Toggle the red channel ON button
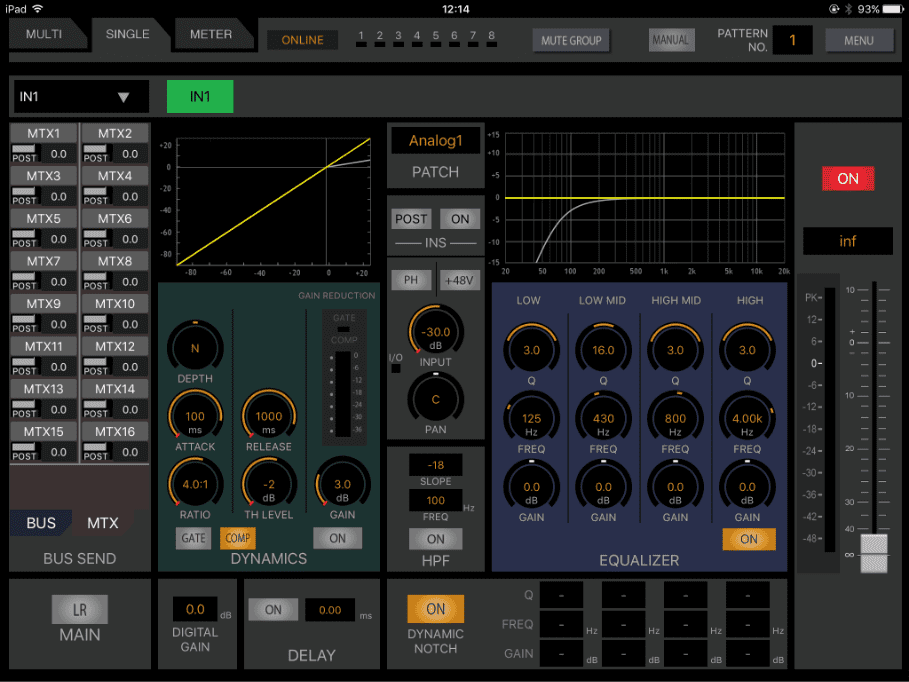 (848, 179)
